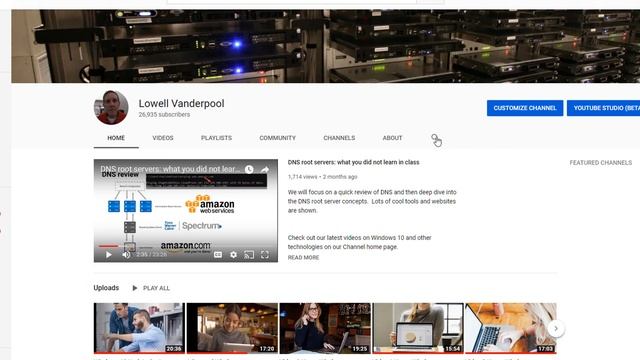Viewport: 640px width, 360px height.
Task: Open the HOME channel tab
Action: click(x=116, y=138)
